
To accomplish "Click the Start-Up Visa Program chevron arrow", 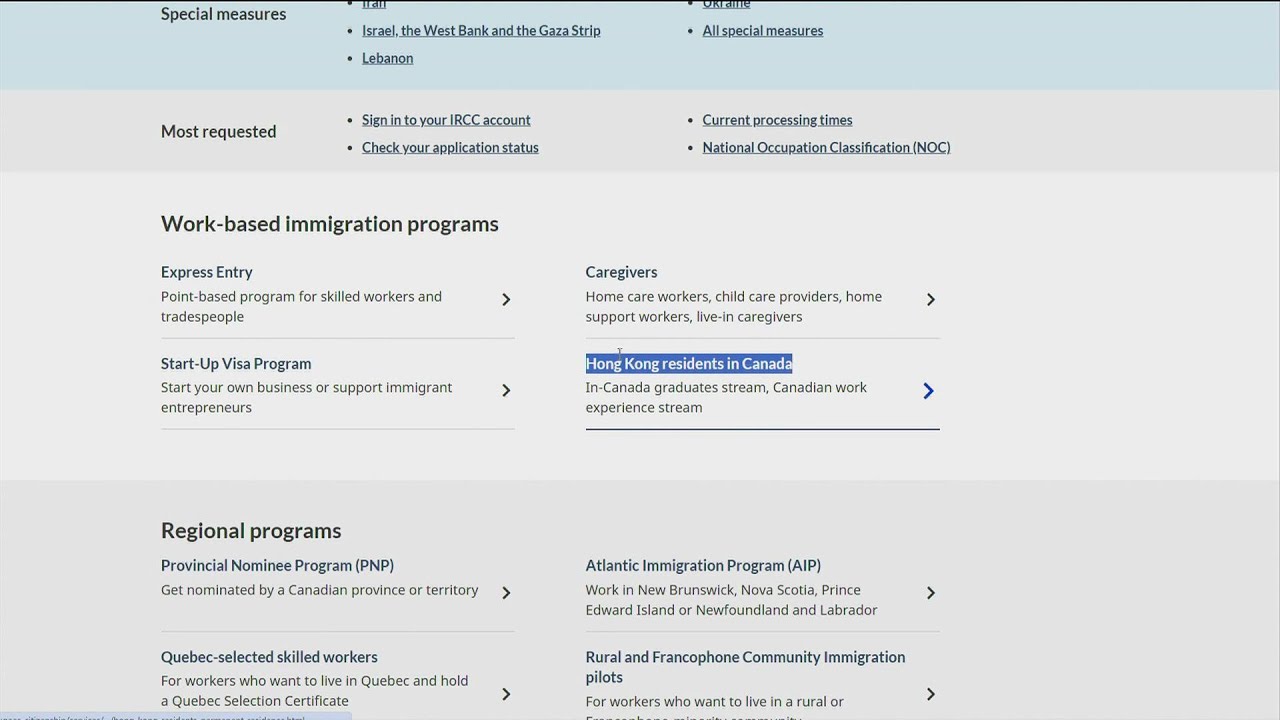I will 506,390.
